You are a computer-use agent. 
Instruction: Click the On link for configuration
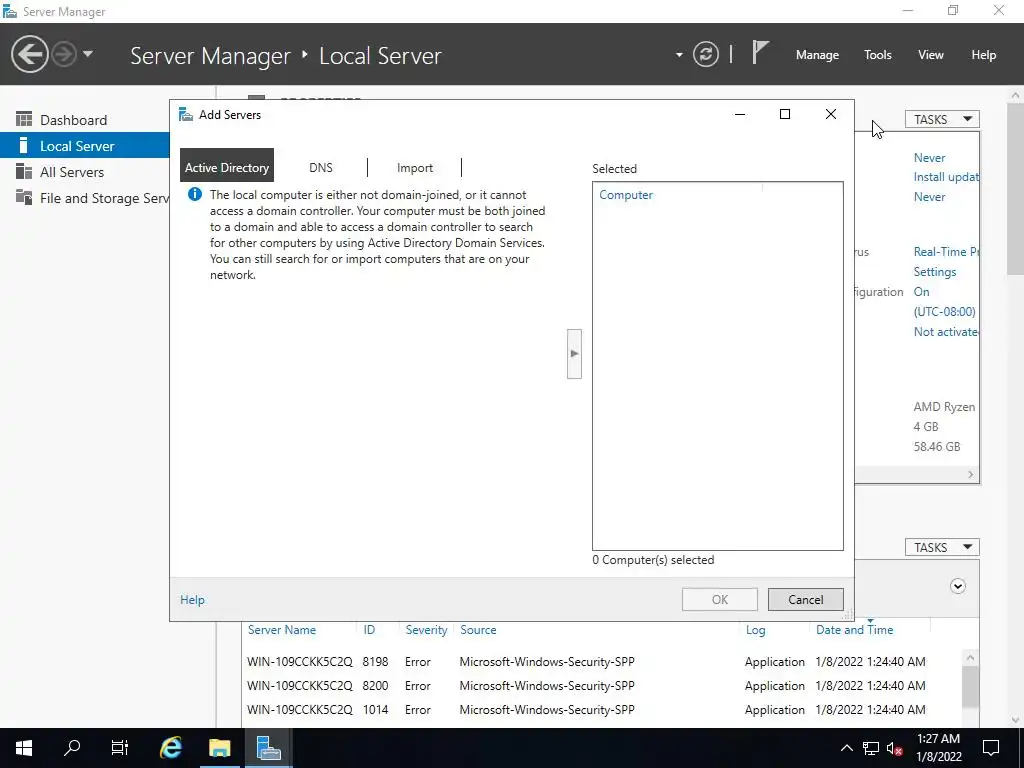point(921,292)
